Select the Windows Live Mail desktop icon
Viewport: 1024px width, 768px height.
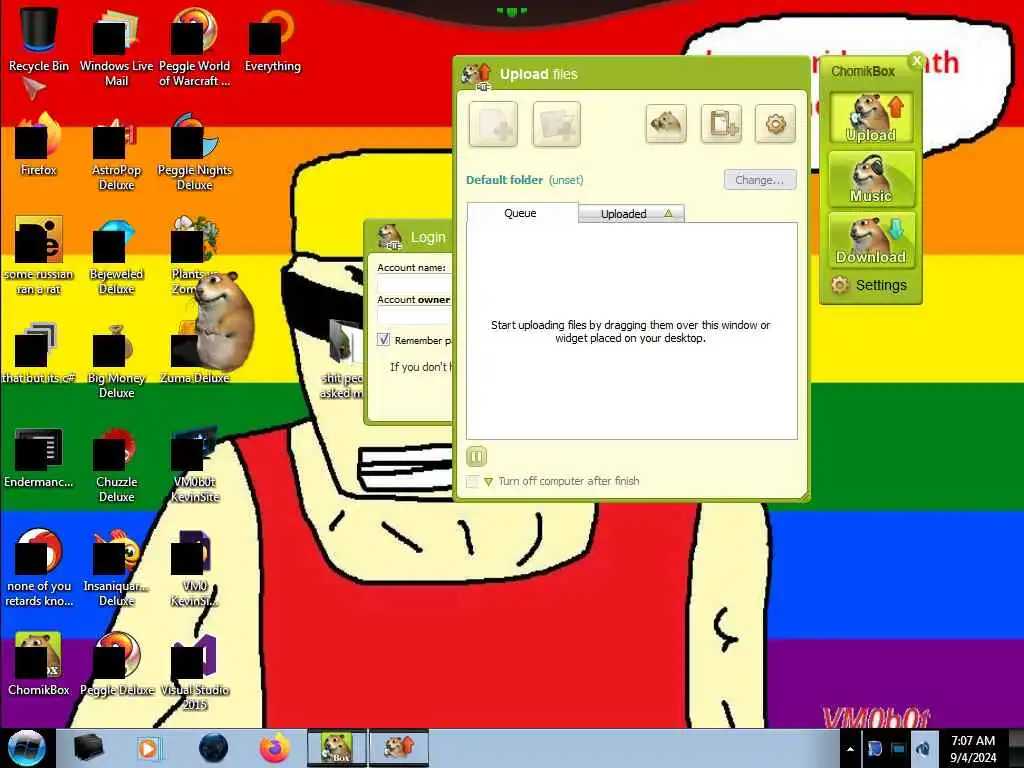tap(116, 49)
